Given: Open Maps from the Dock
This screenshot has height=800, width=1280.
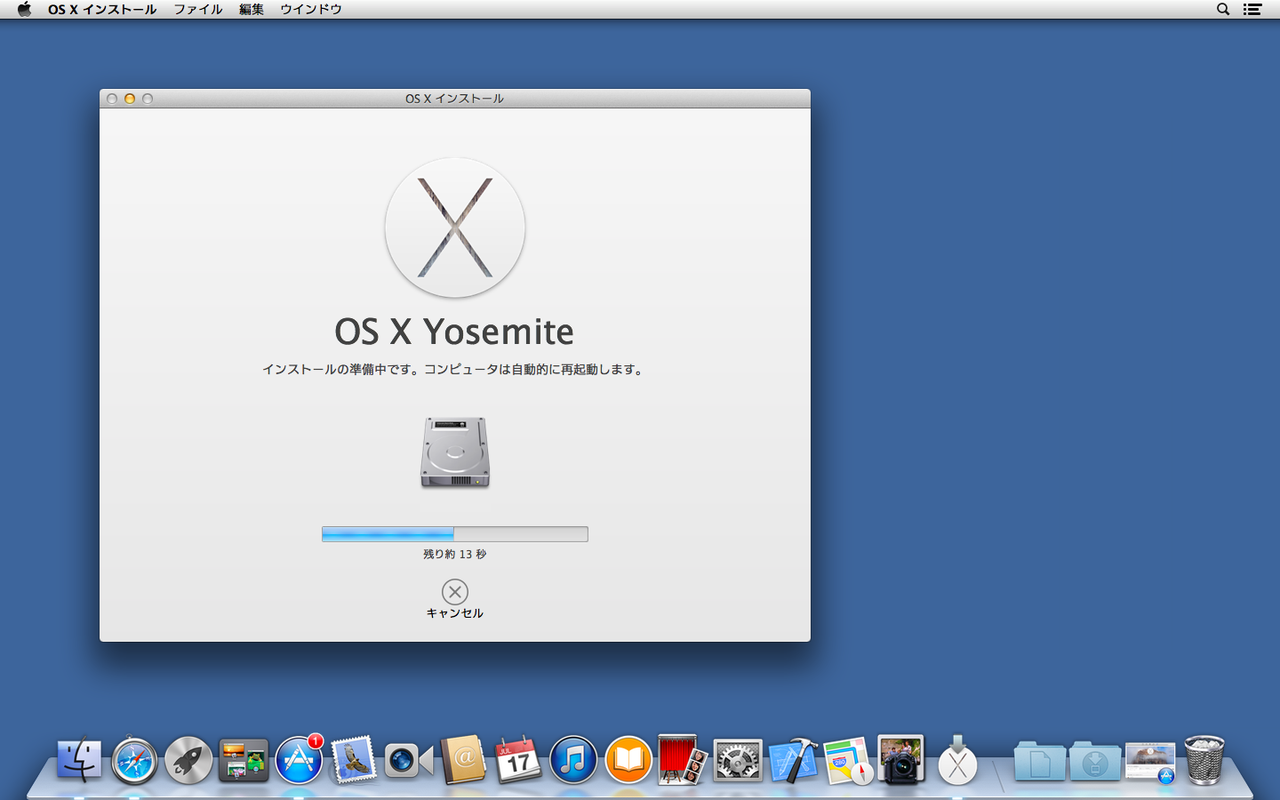Looking at the screenshot, I should click(x=848, y=760).
